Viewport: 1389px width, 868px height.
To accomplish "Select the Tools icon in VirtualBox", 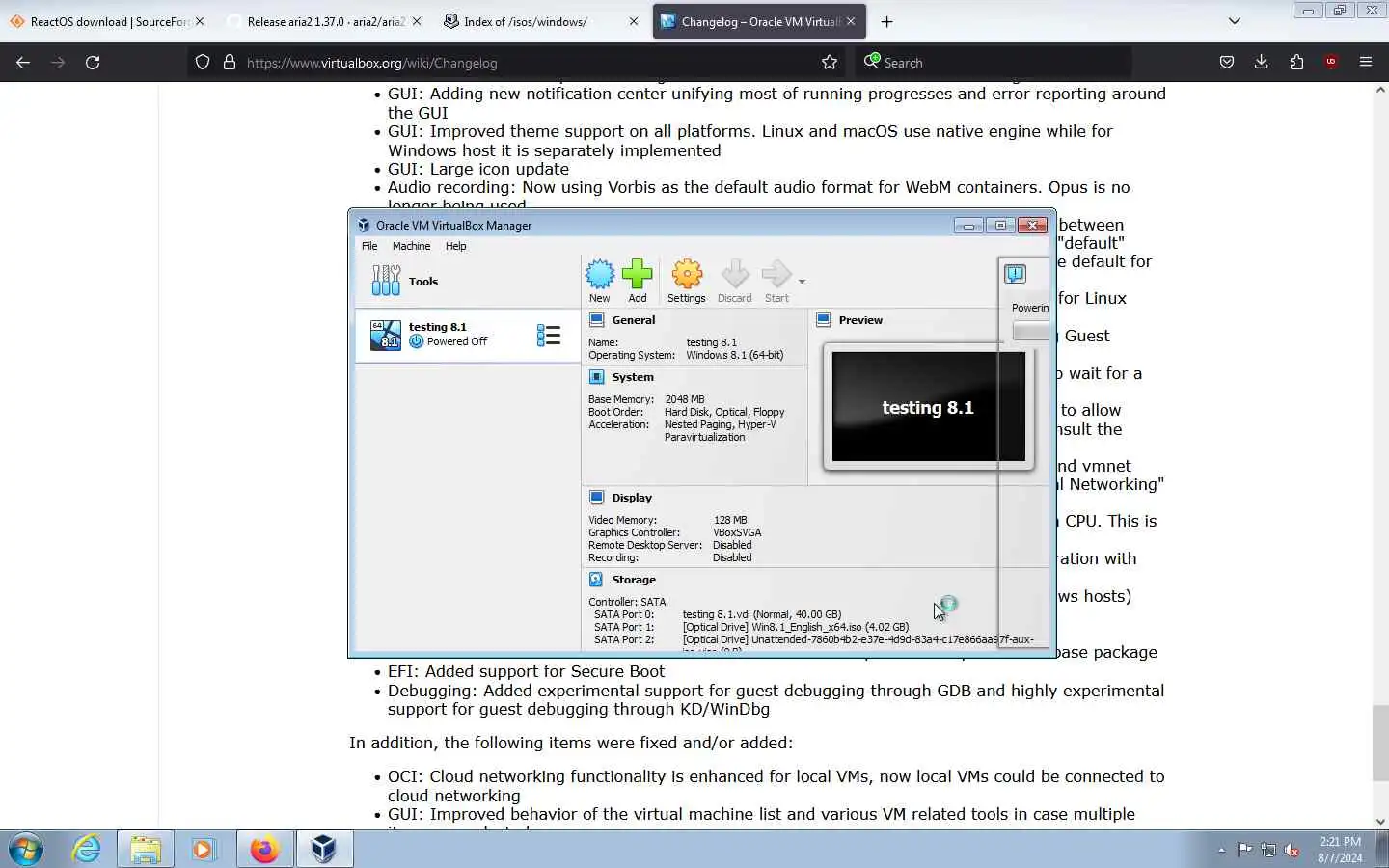I will (x=386, y=281).
